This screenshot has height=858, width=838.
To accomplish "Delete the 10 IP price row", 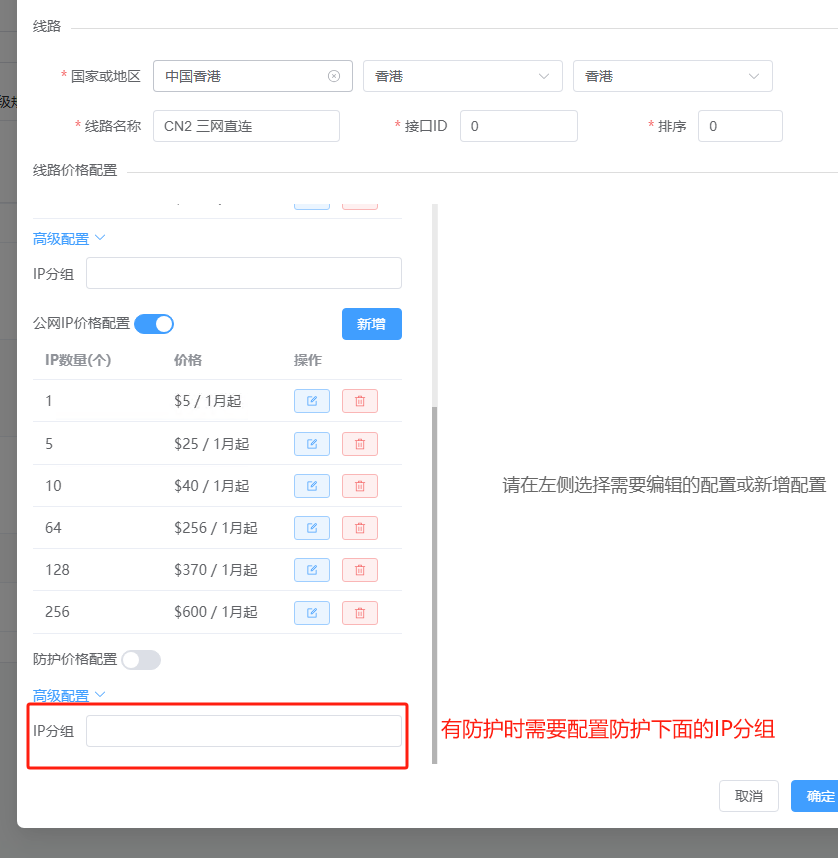I will 360,486.
